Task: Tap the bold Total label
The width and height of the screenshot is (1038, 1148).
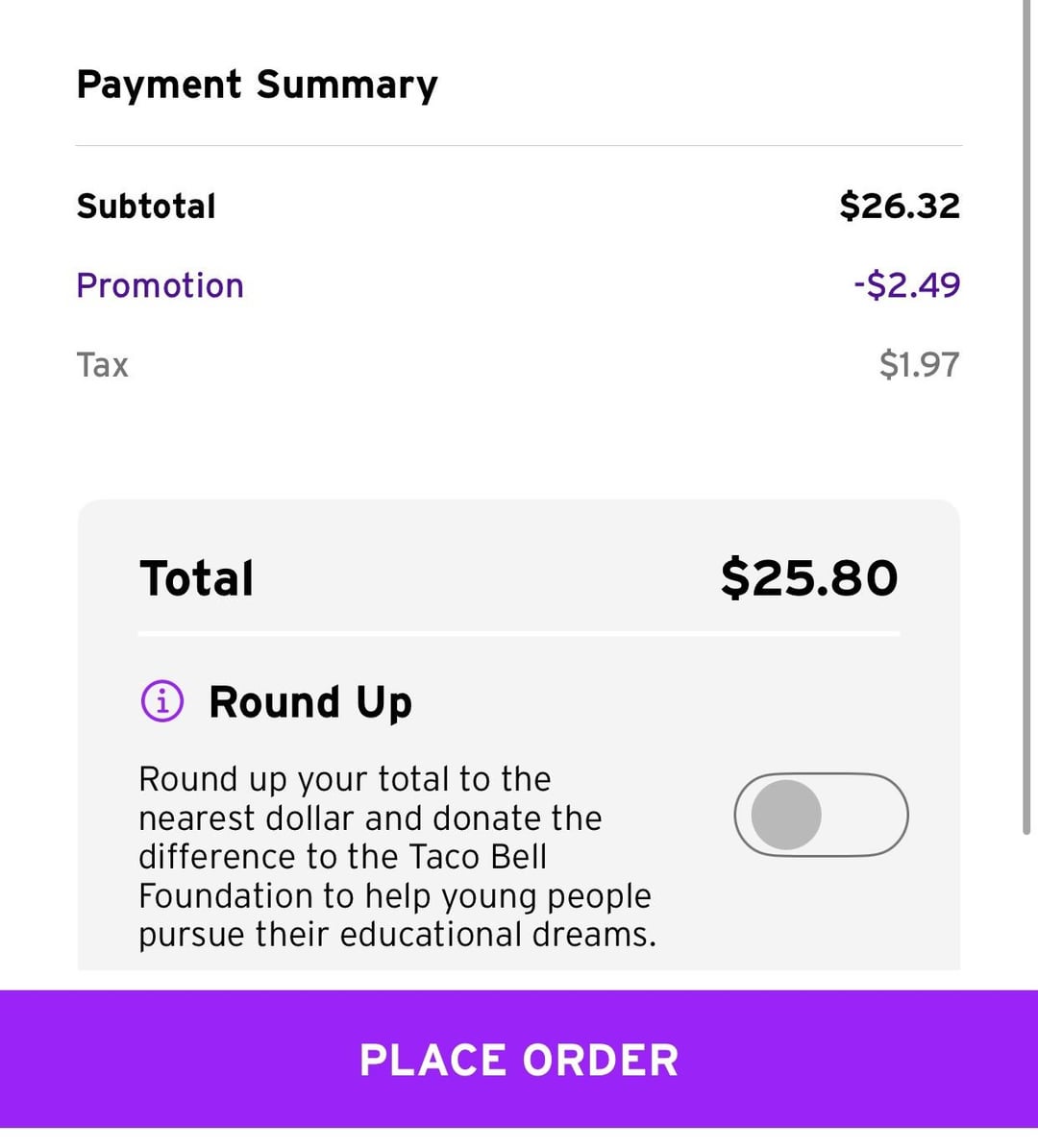Action: (x=197, y=578)
